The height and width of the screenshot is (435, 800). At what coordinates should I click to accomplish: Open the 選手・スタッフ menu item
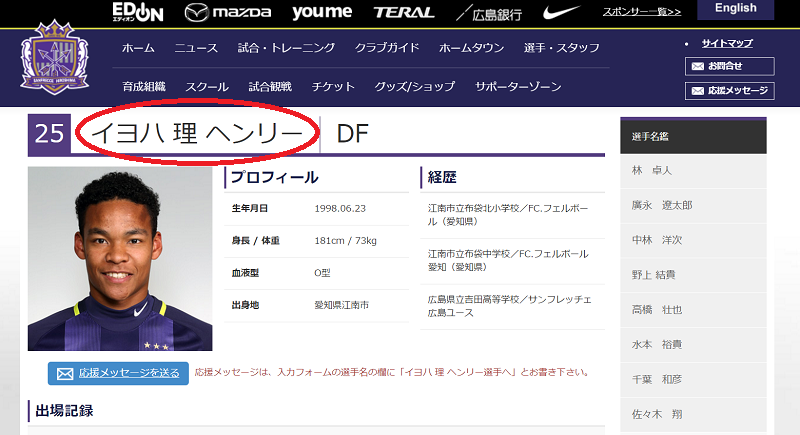tap(562, 48)
